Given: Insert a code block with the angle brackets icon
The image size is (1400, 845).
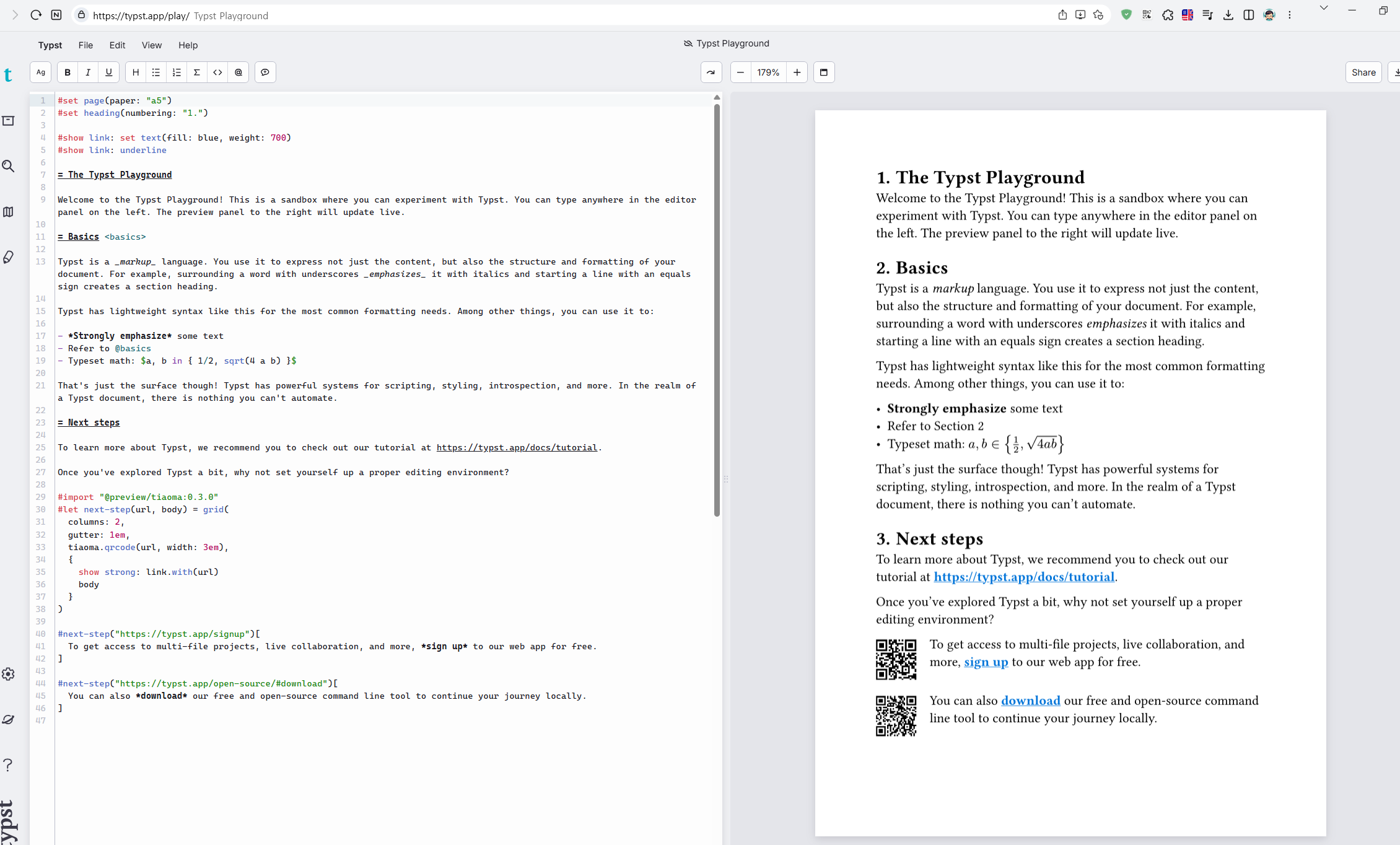Looking at the screenshot, I should 217,72.
